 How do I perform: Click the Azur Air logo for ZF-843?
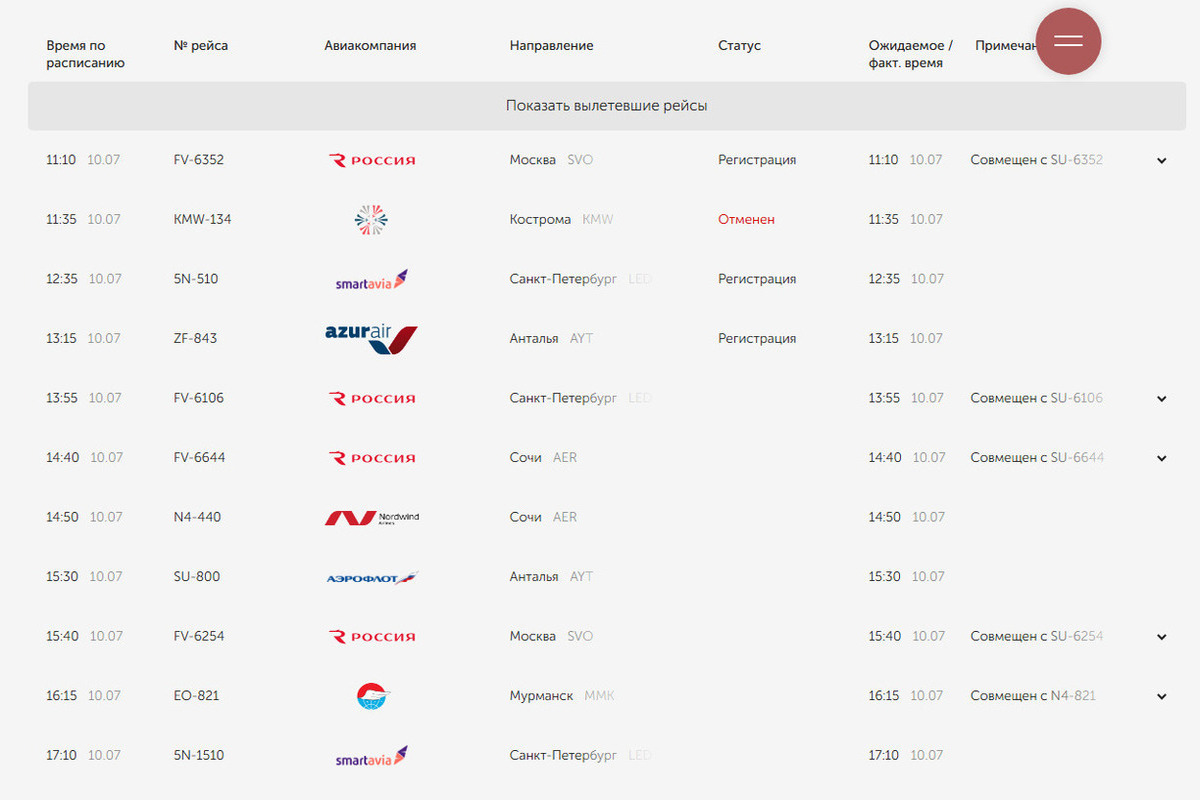tap(371, 339)
